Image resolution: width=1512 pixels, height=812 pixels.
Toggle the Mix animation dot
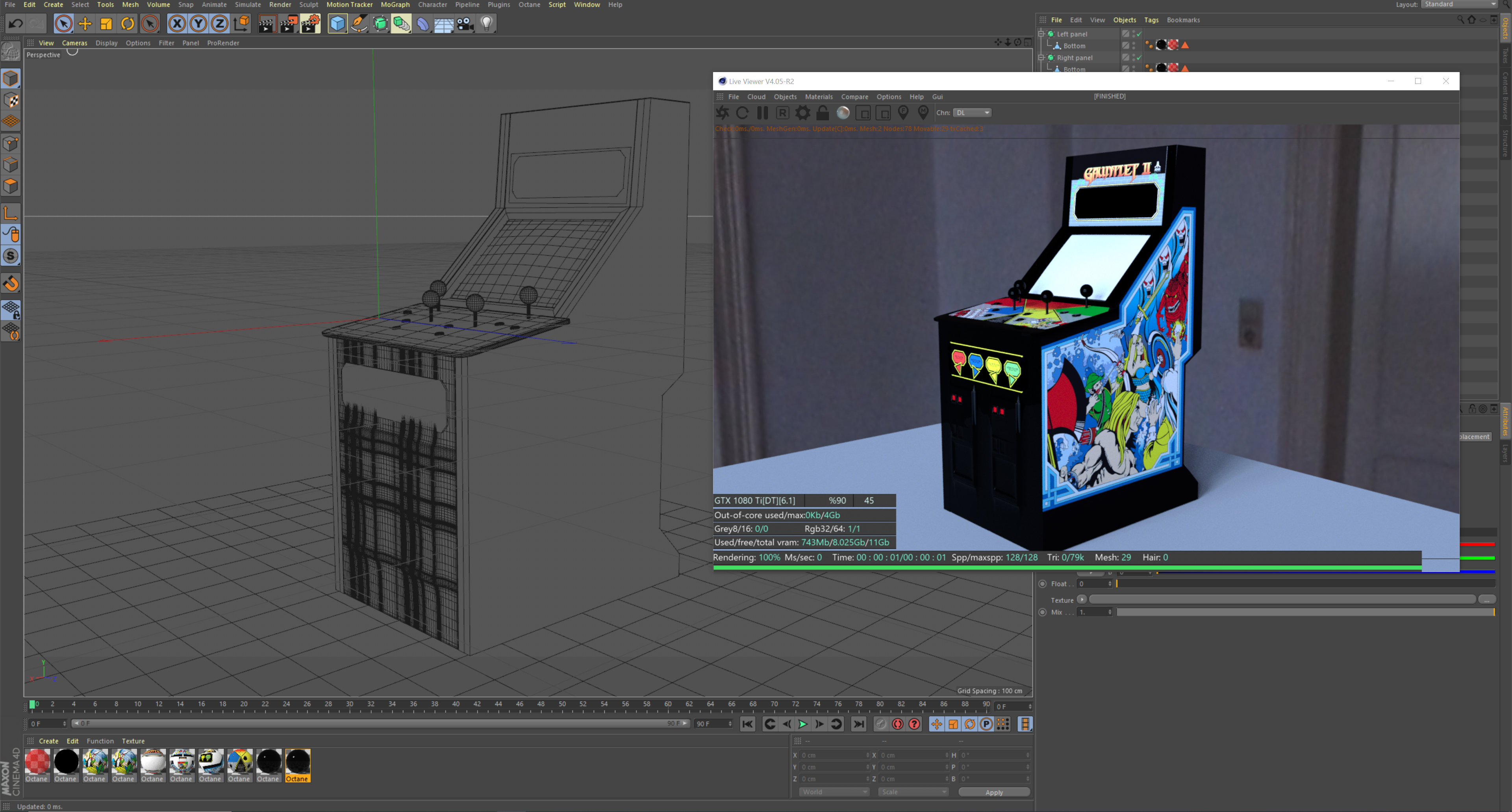pyautogui.click(x=1042, y=612)
